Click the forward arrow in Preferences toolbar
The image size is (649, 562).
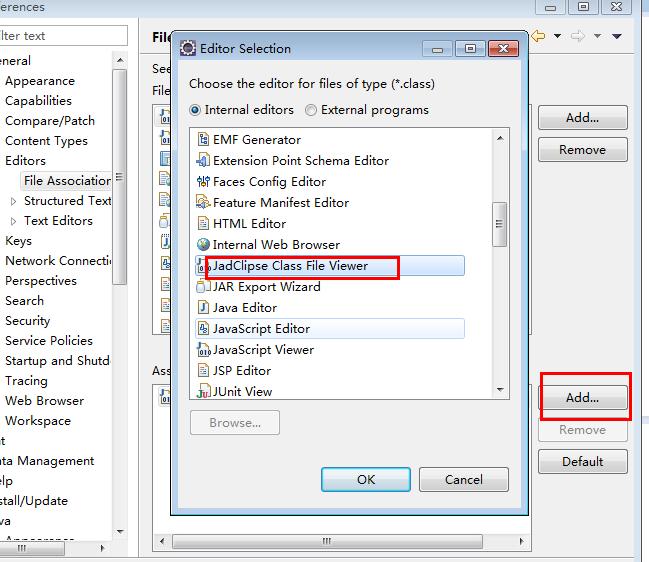tap(578, 36)
